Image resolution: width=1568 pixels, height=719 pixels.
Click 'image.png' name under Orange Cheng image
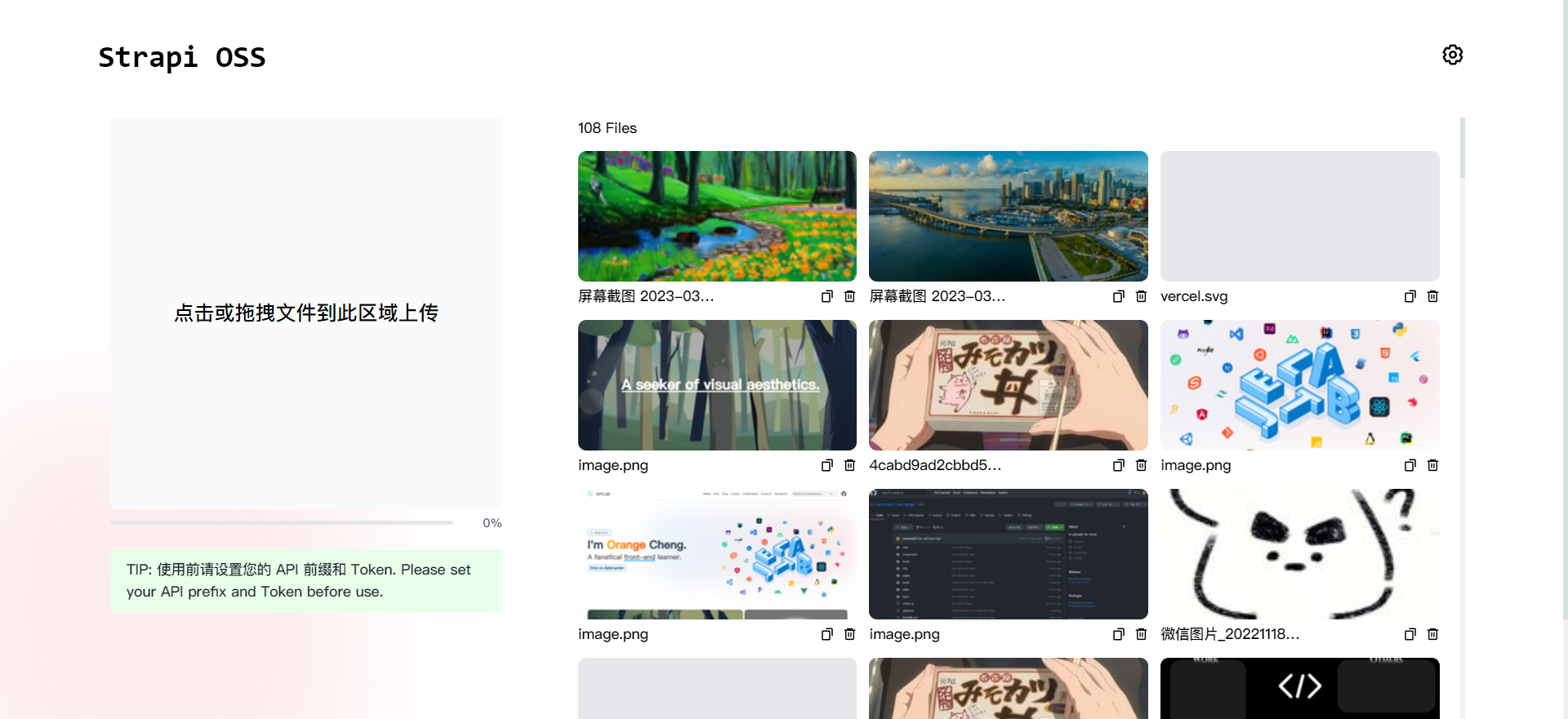[613, 634]
